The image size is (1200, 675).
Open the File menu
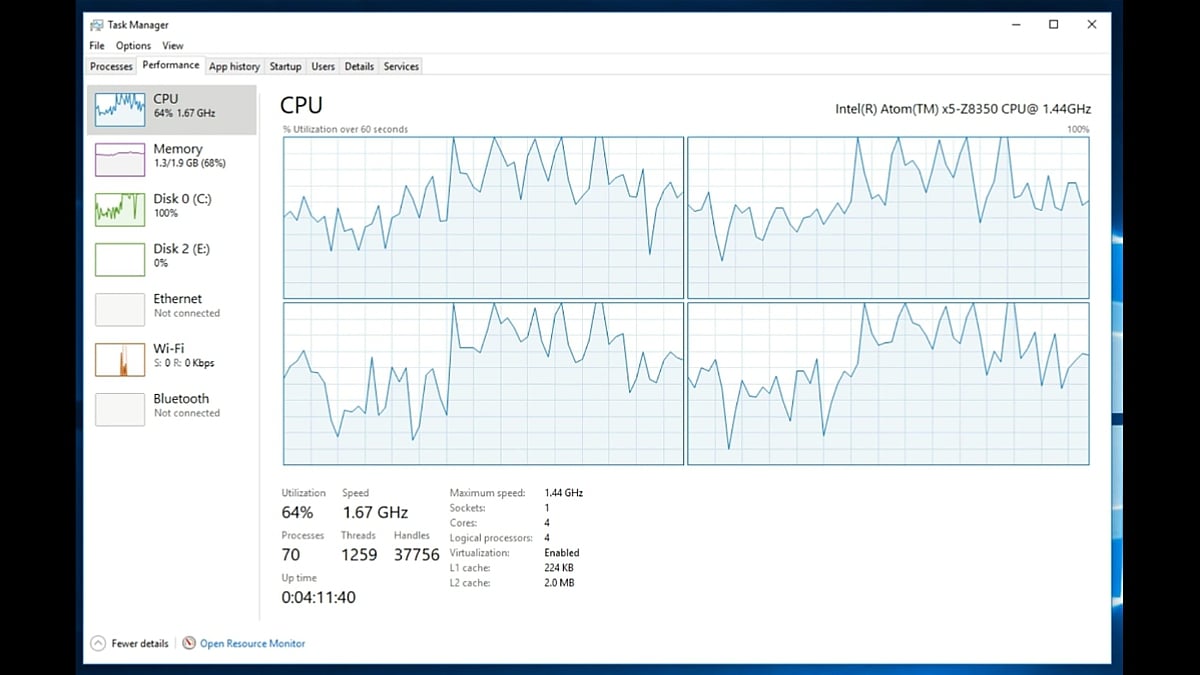96,45
